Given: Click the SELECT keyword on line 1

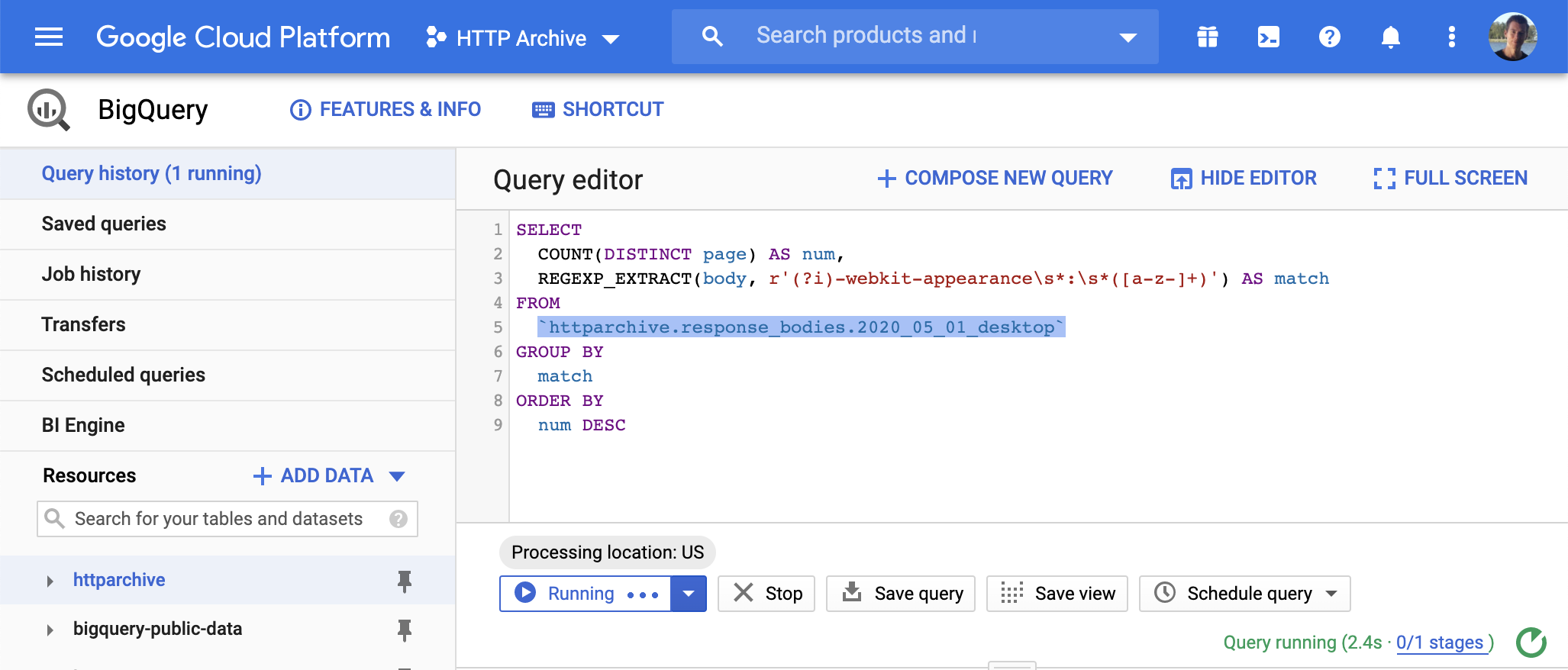Looking at the screenshot, I should [549, 230].
